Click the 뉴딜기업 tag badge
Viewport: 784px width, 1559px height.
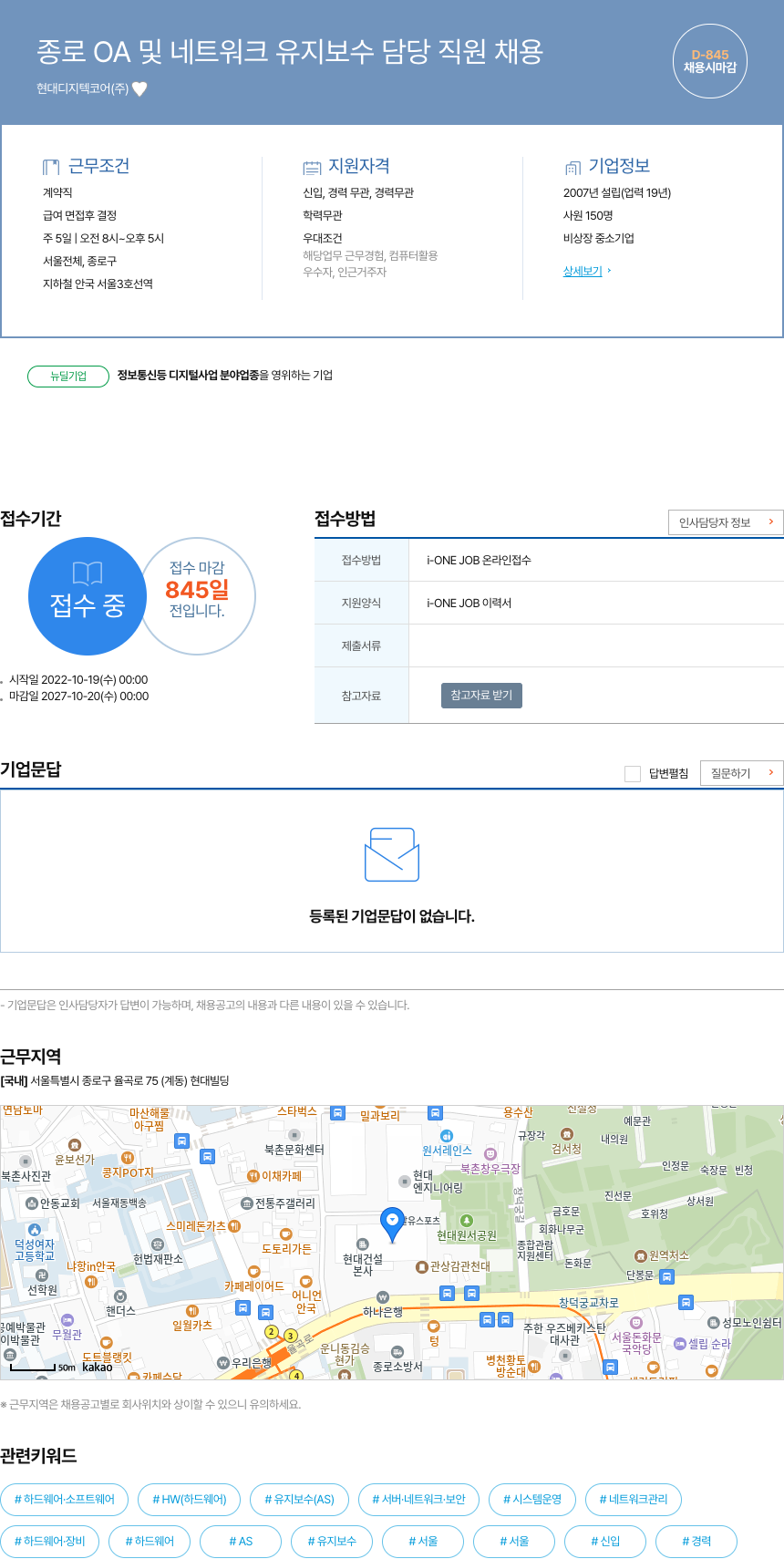(68, 376)
